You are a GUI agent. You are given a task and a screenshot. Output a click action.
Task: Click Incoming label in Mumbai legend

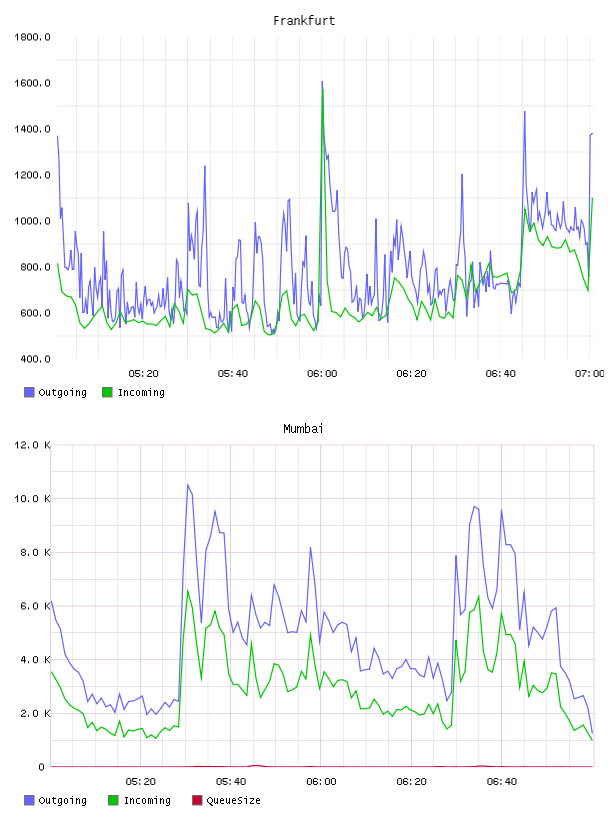pyautogui.click(x=147, y=800)
